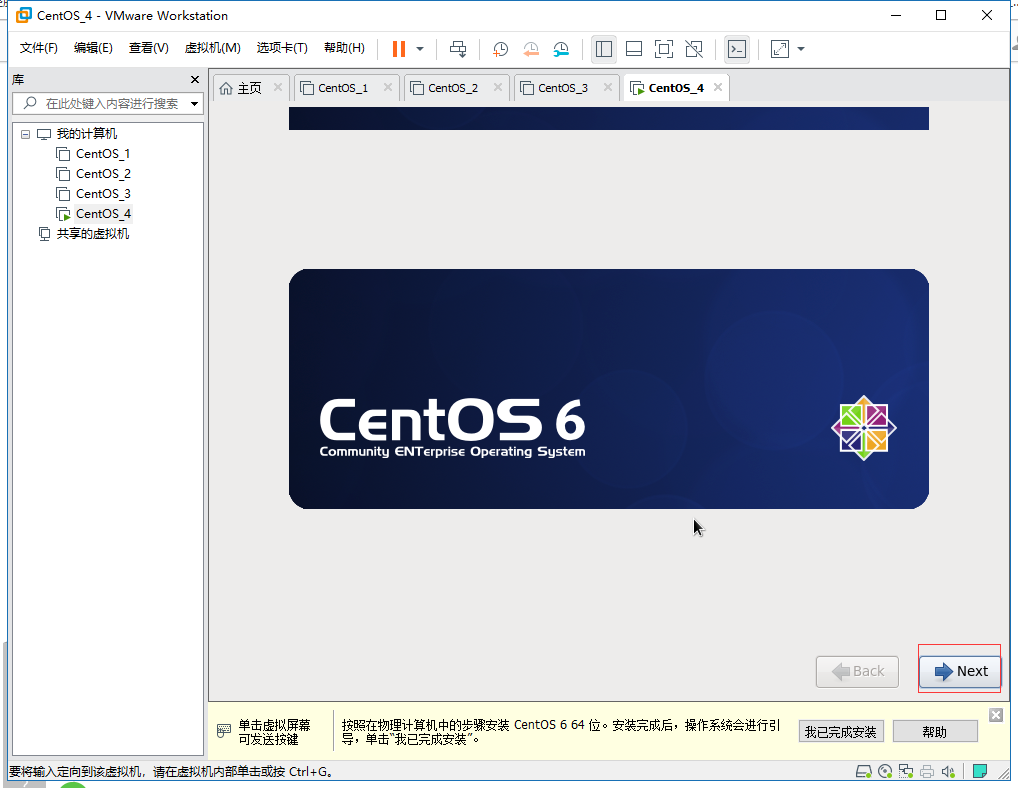The image size is (1018, 788).
Task: Enter full screen mode
Action: pos(664,49)
